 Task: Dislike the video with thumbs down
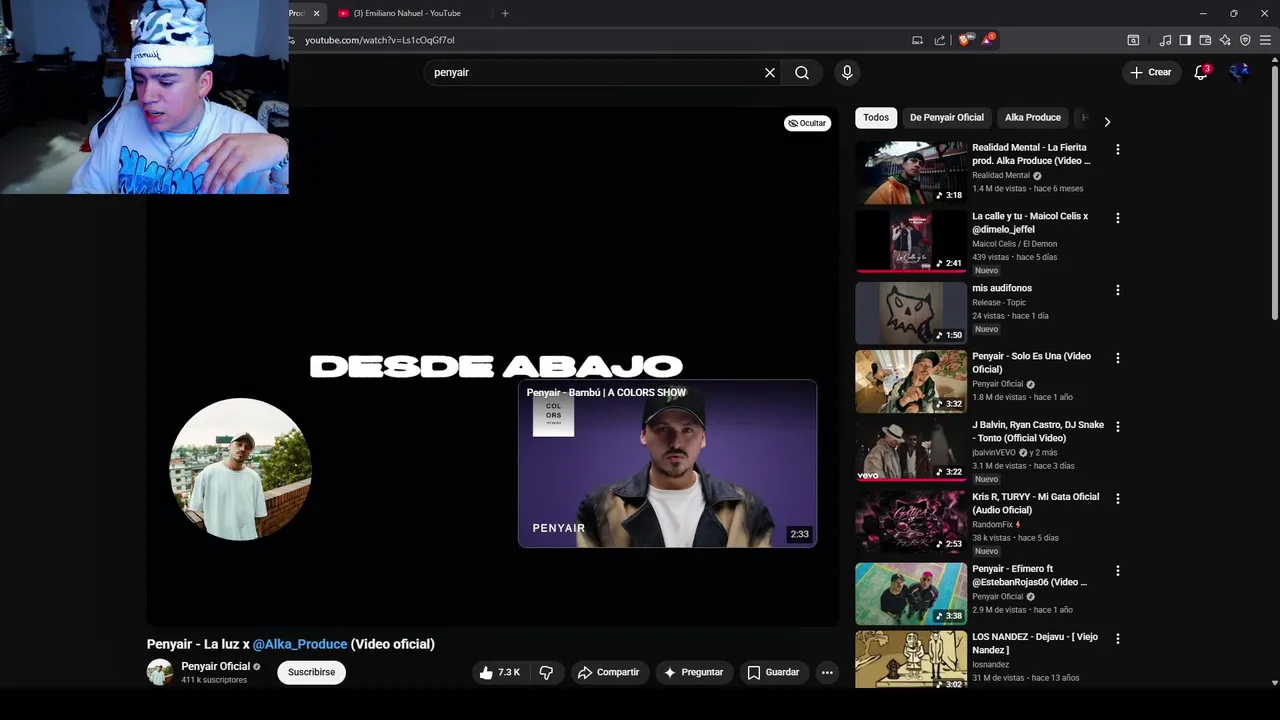[x=546, y=672]
